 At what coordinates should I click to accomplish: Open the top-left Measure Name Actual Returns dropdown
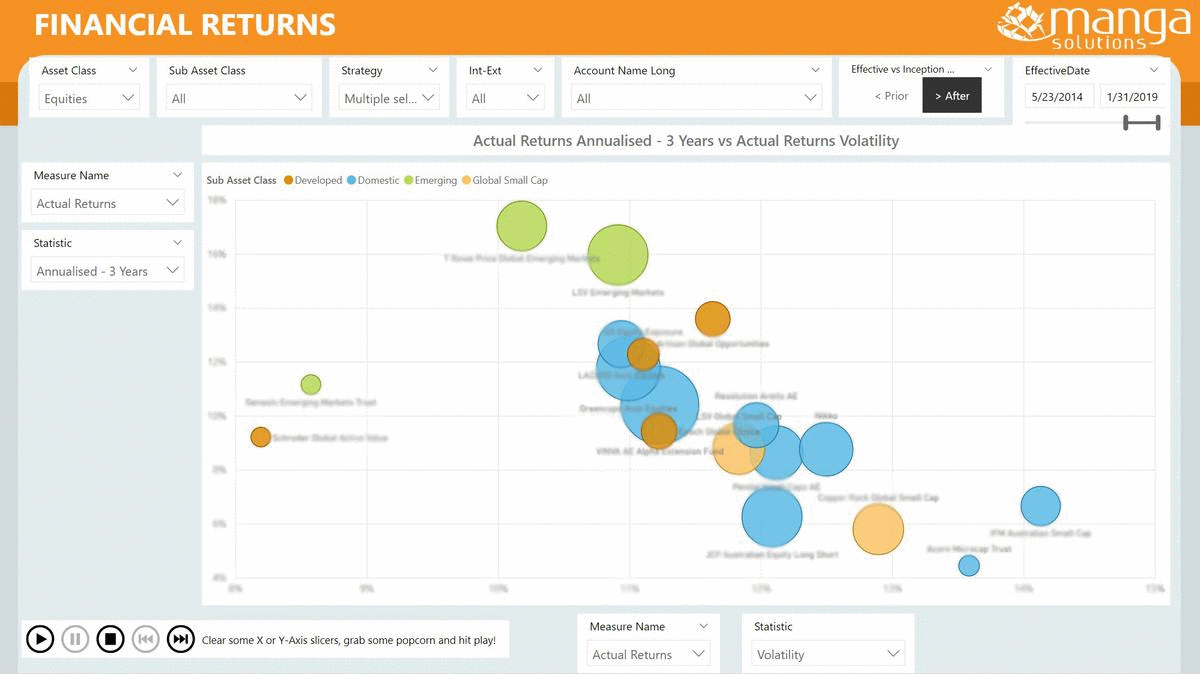pyautogui.click(x=108, y=203)
